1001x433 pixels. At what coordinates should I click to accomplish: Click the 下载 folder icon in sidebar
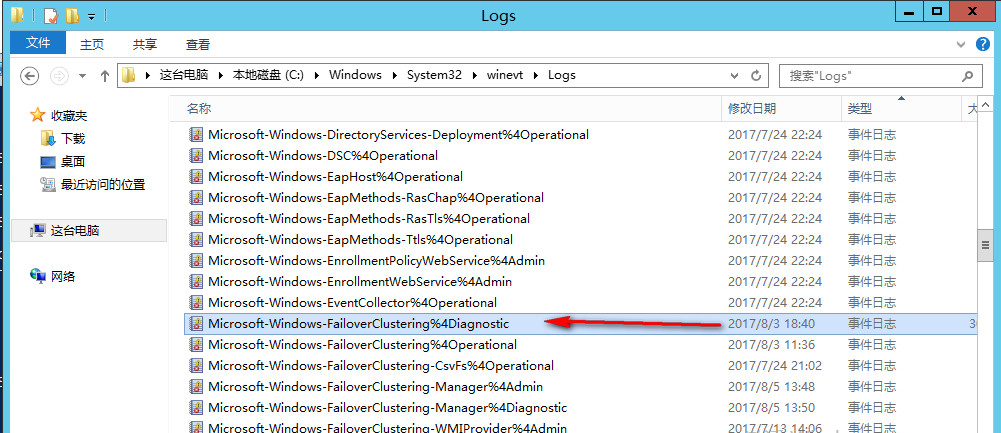pos(48,138)
